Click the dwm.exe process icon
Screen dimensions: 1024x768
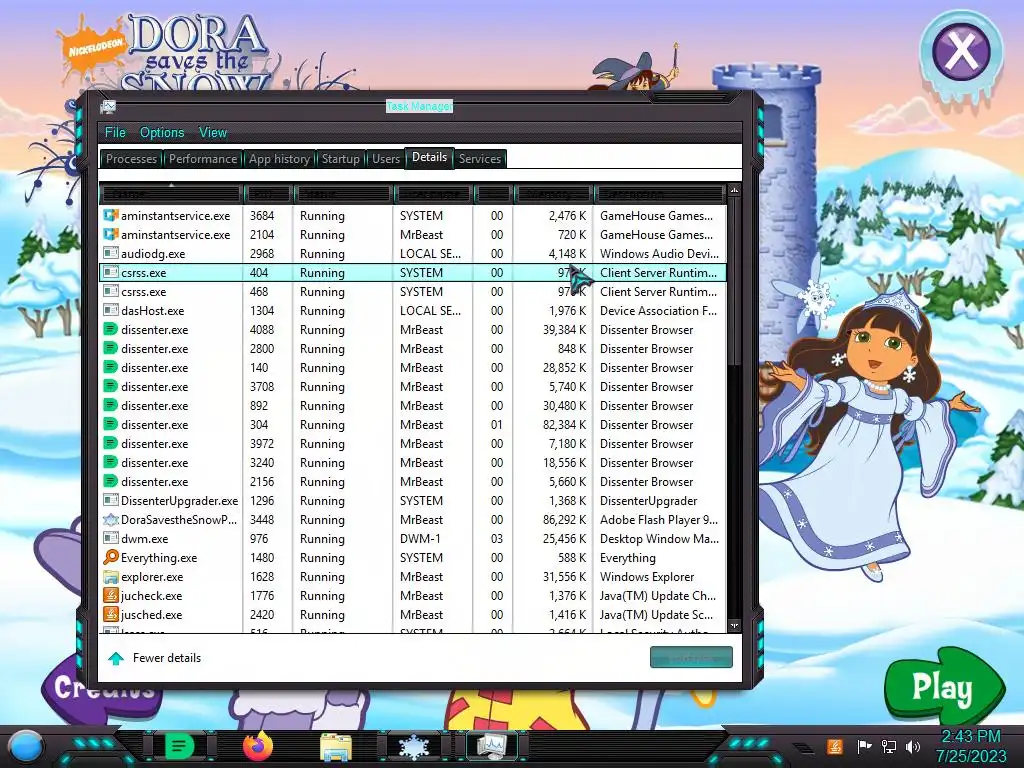[111, 538]
